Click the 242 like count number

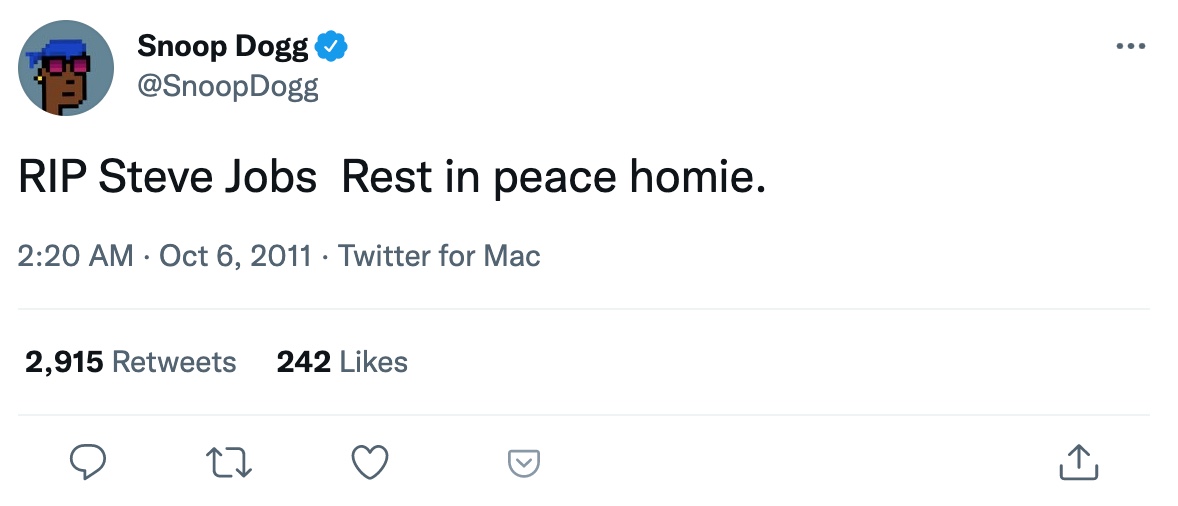coord(303,361)
